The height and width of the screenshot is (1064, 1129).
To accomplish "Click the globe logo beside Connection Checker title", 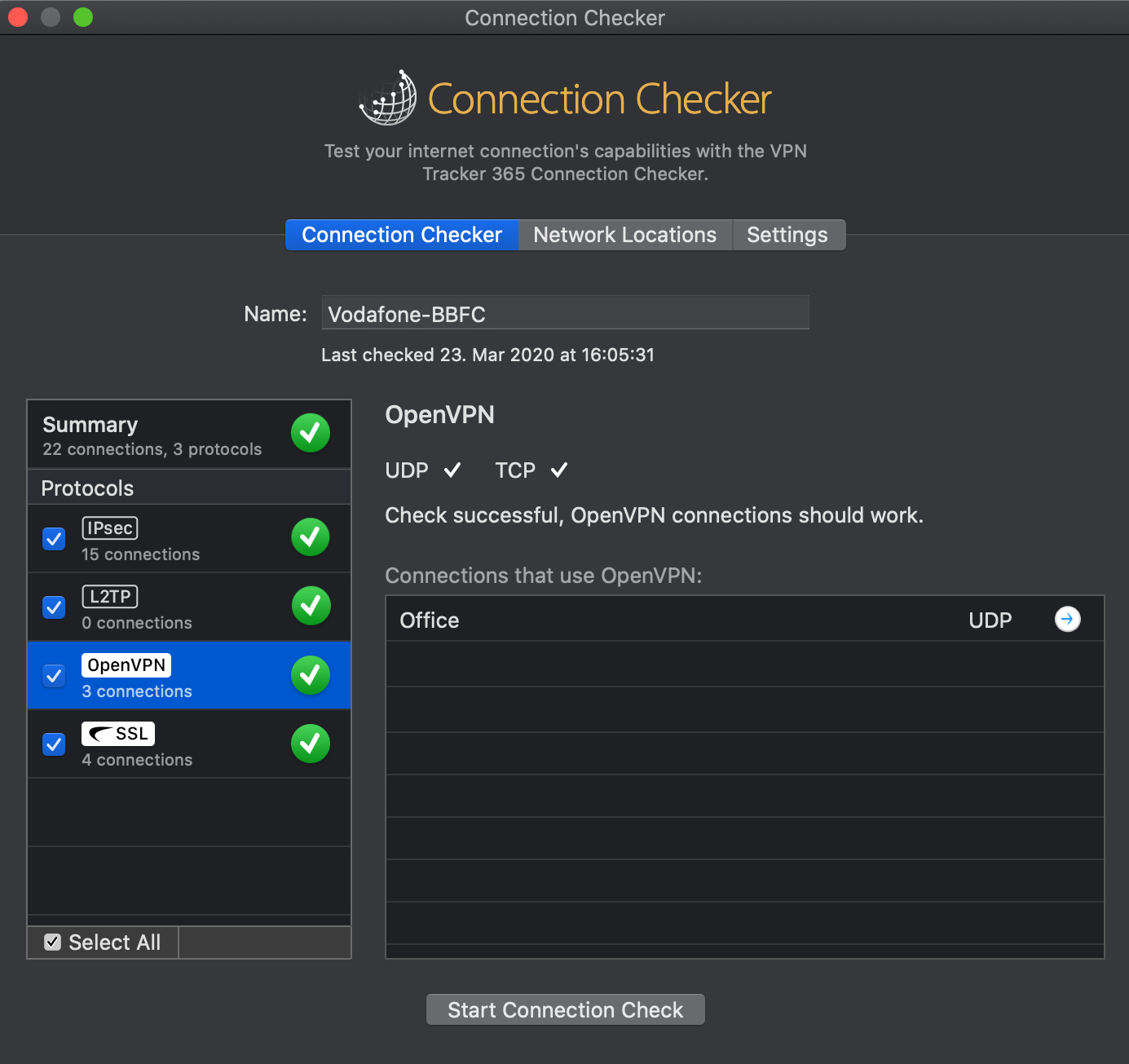I will [x=387, y=97].
